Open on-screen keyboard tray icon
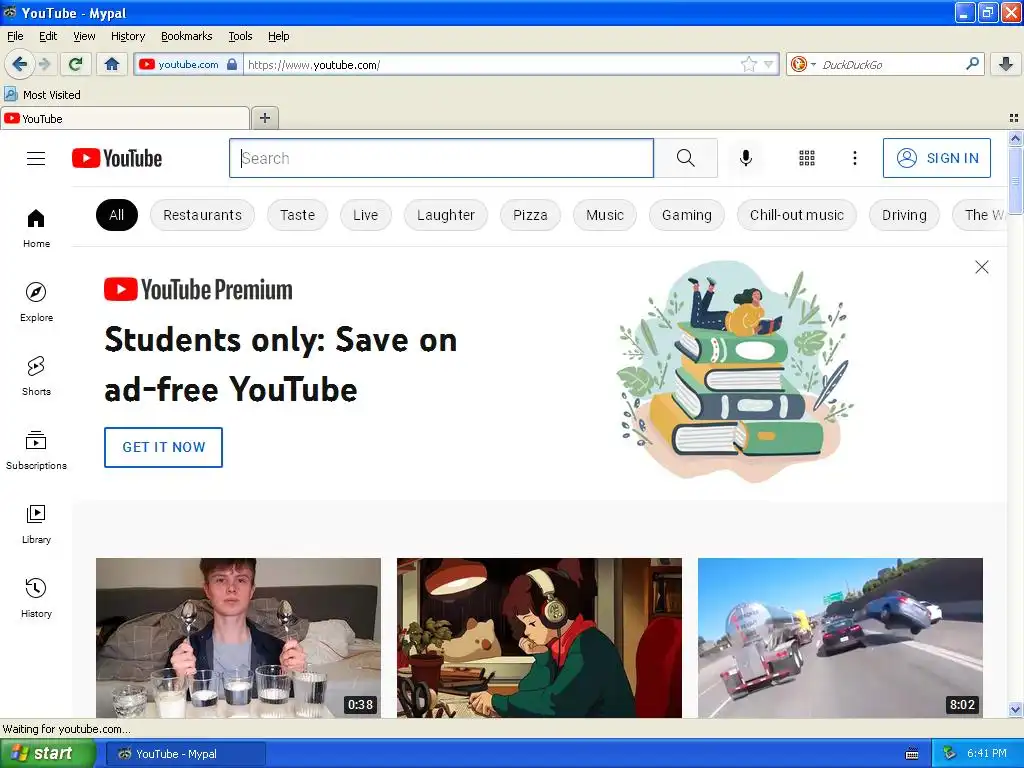The image size is (1024, 768). pyautogui.click(x=912, y=754)
